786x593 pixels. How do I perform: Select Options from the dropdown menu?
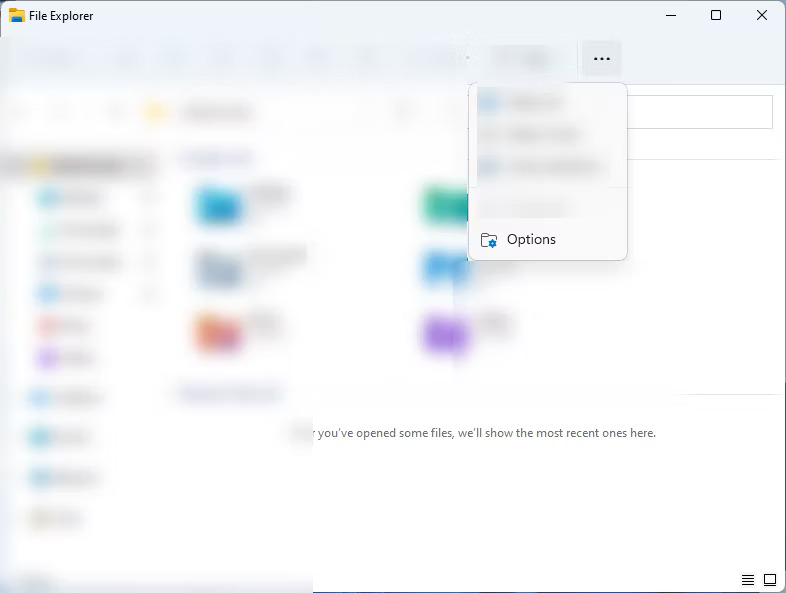tap(547, 240)
